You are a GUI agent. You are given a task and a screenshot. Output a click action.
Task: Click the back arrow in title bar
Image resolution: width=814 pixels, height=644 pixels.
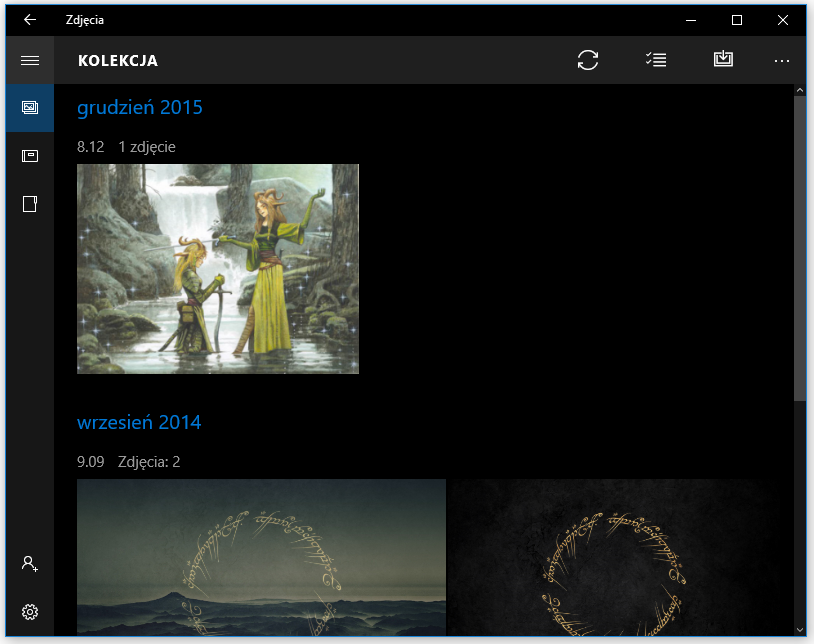click(30, 20)
